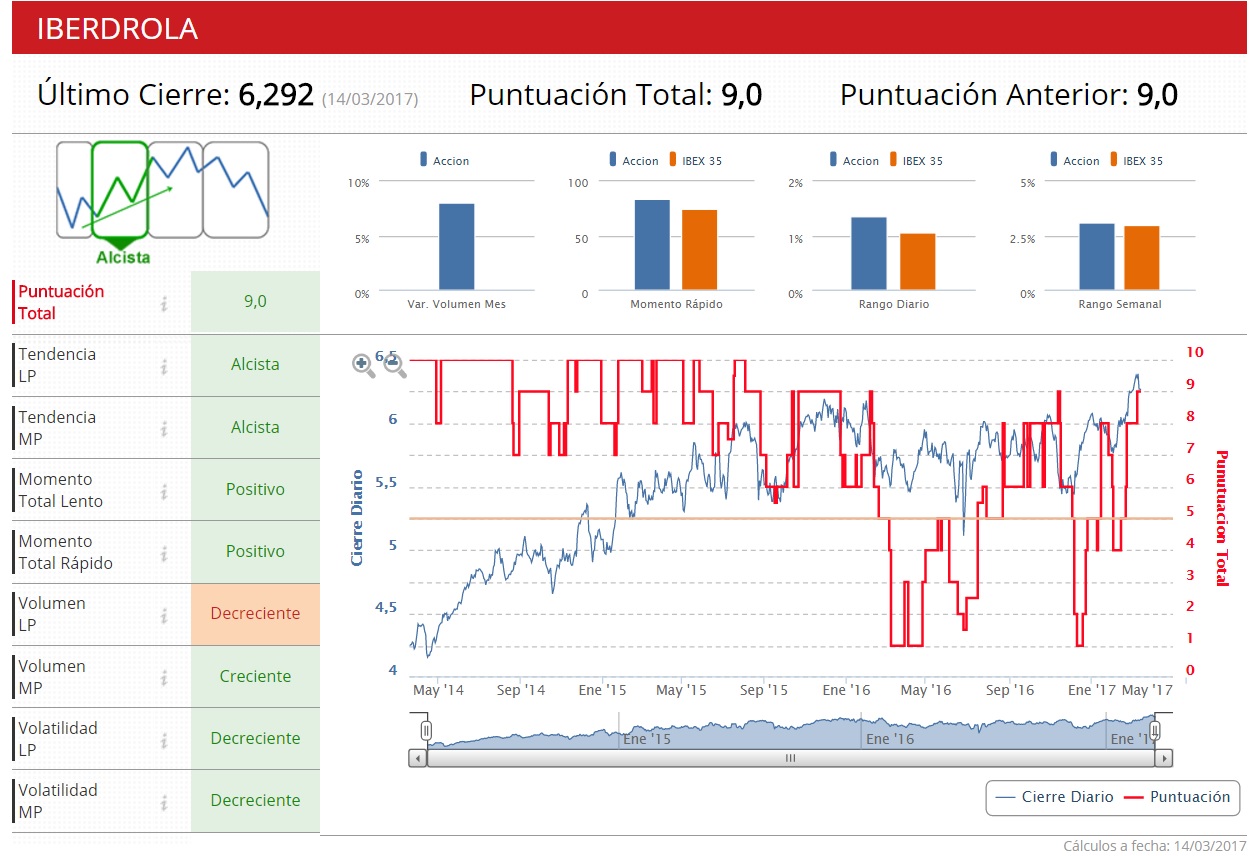The image size is (1251, 856).
Task: Toggle IBEX 35 series in Rango Semanal chart
Action: click(x=1136, y=160)
